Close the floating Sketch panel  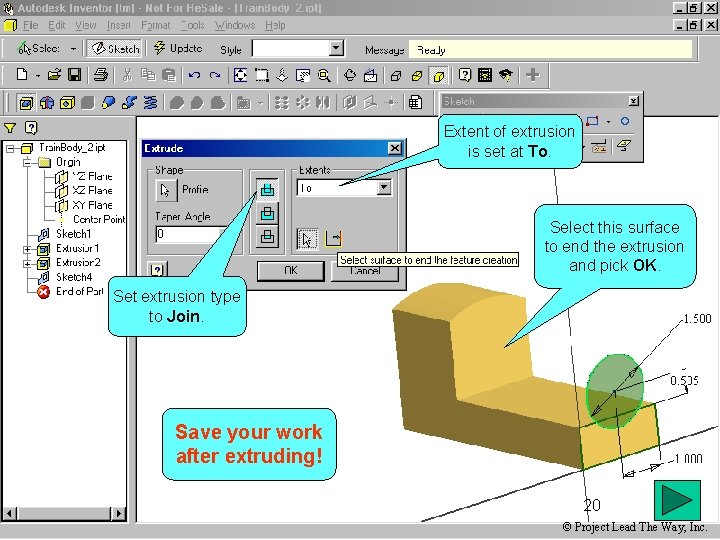coord(634,101)
